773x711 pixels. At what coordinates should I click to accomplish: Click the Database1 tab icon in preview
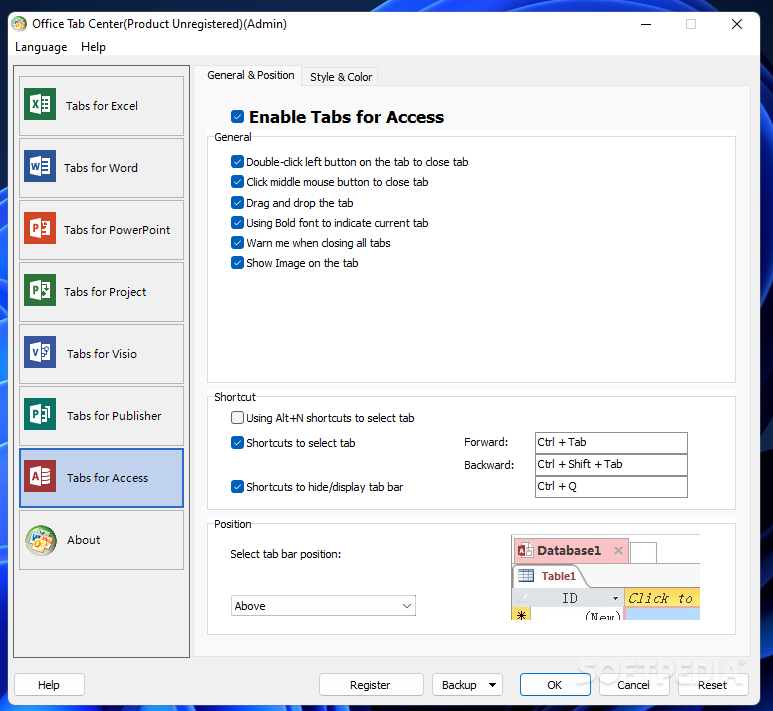pos(525,550)
